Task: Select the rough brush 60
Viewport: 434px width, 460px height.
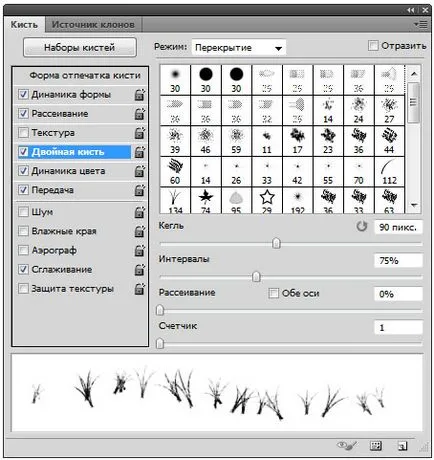Action: pos(175,172)
